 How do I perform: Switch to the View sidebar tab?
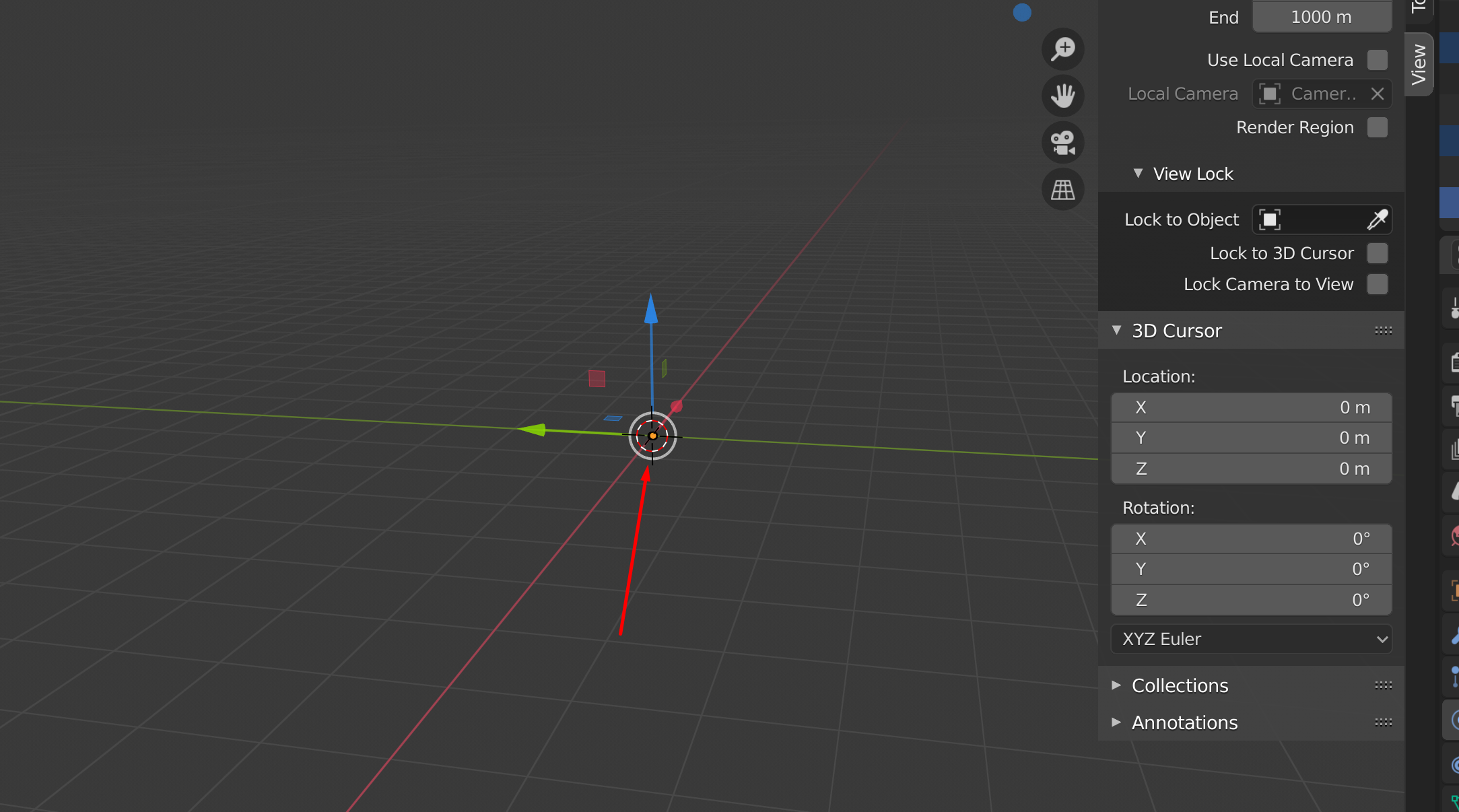pyautogui.click(x=1419, y=65)
